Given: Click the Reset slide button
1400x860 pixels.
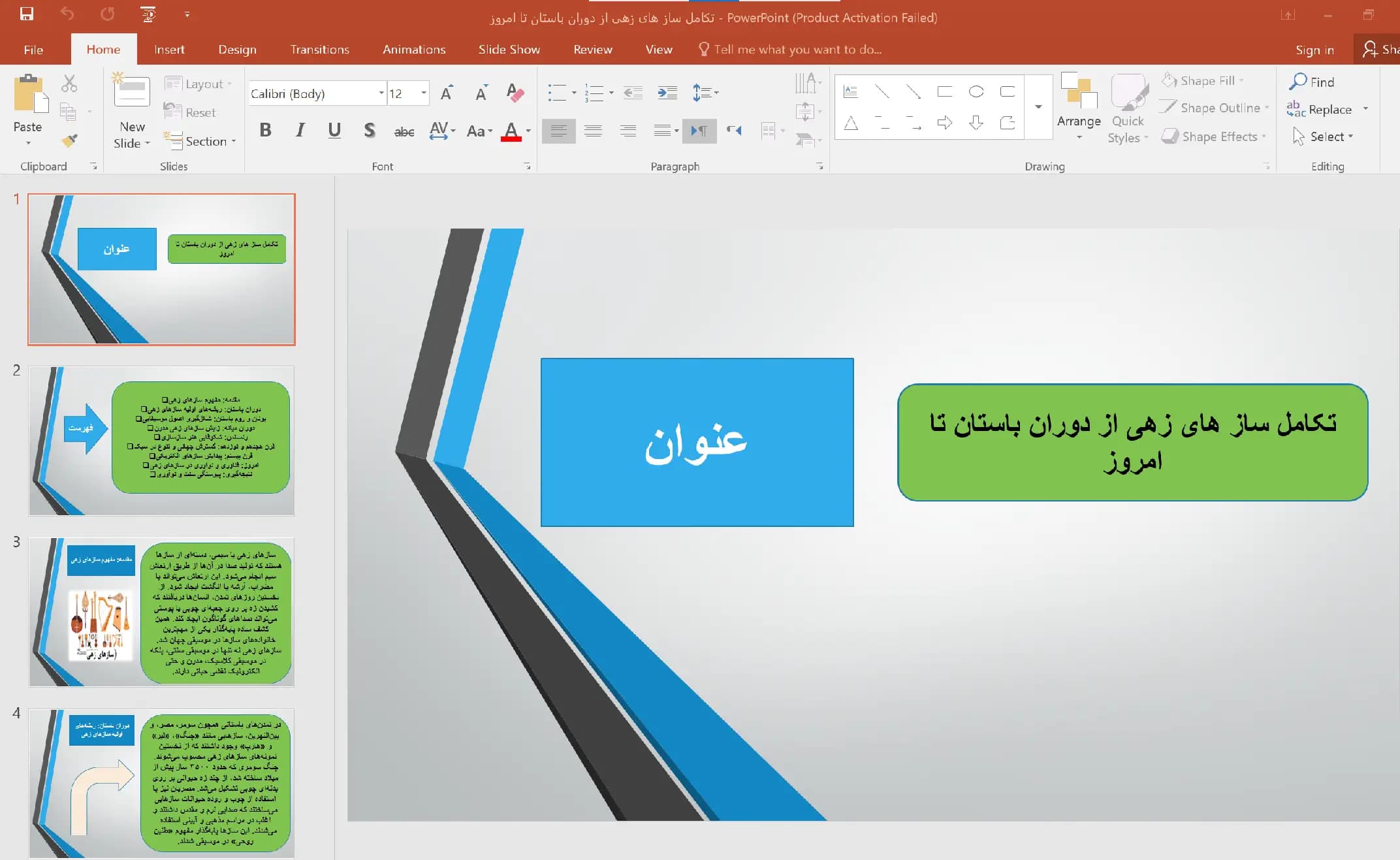Looking at the screenshot, I should click(x=189, y=112).
